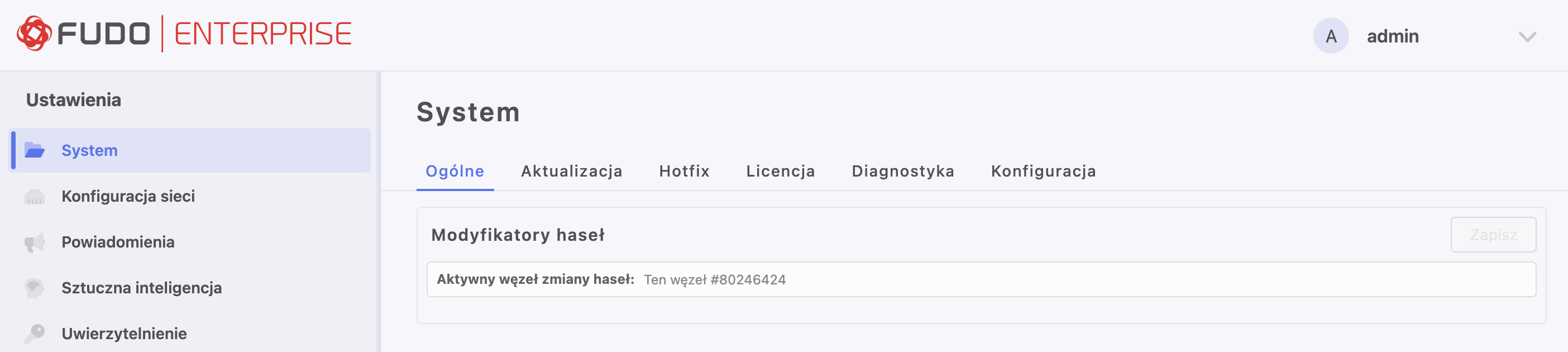This screenshot has width=1568, height=352.
Task: Click the network port icon beside Konfiguracja sieci
Action: [35, 196]
